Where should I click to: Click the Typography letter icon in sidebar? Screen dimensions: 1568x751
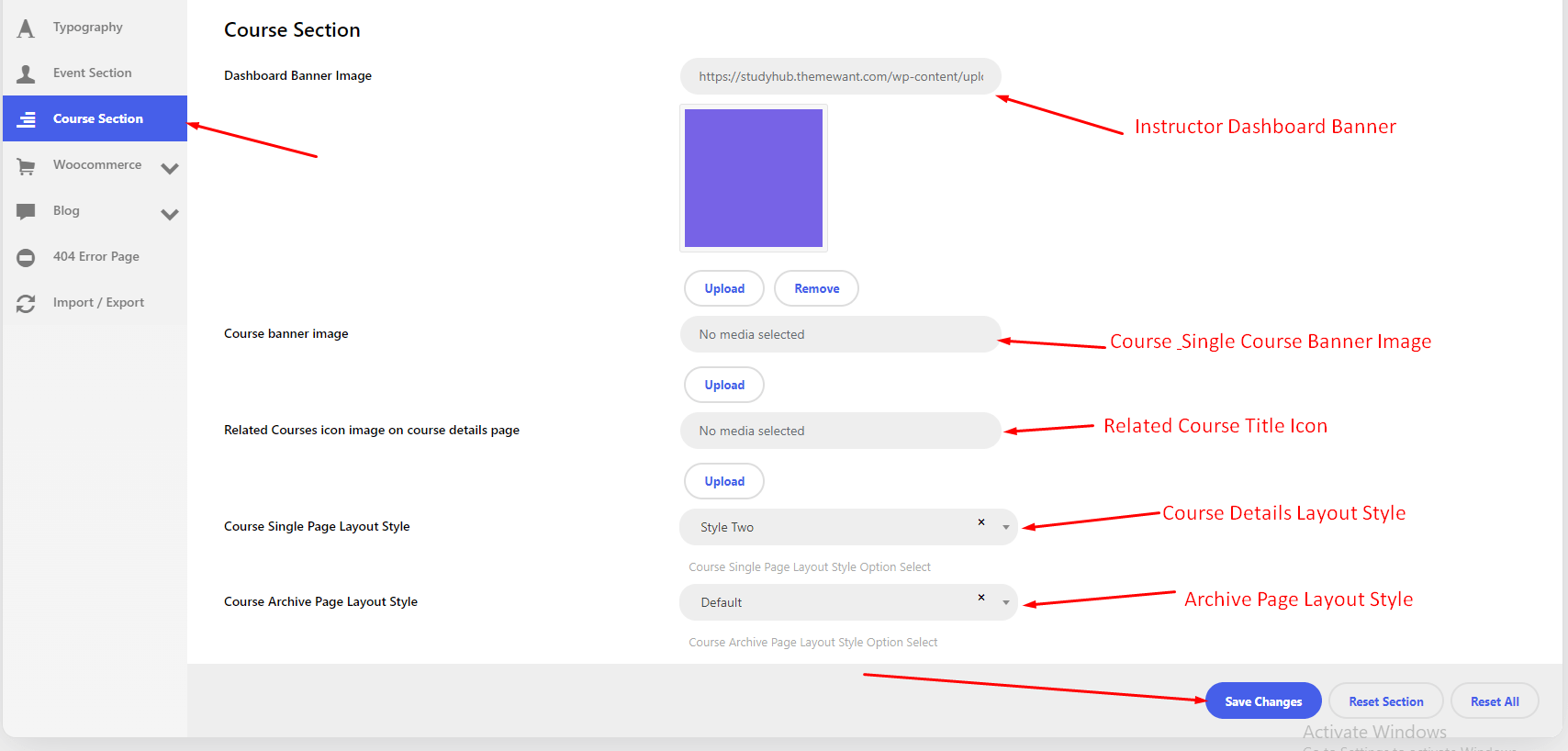(x=26, y=28)
